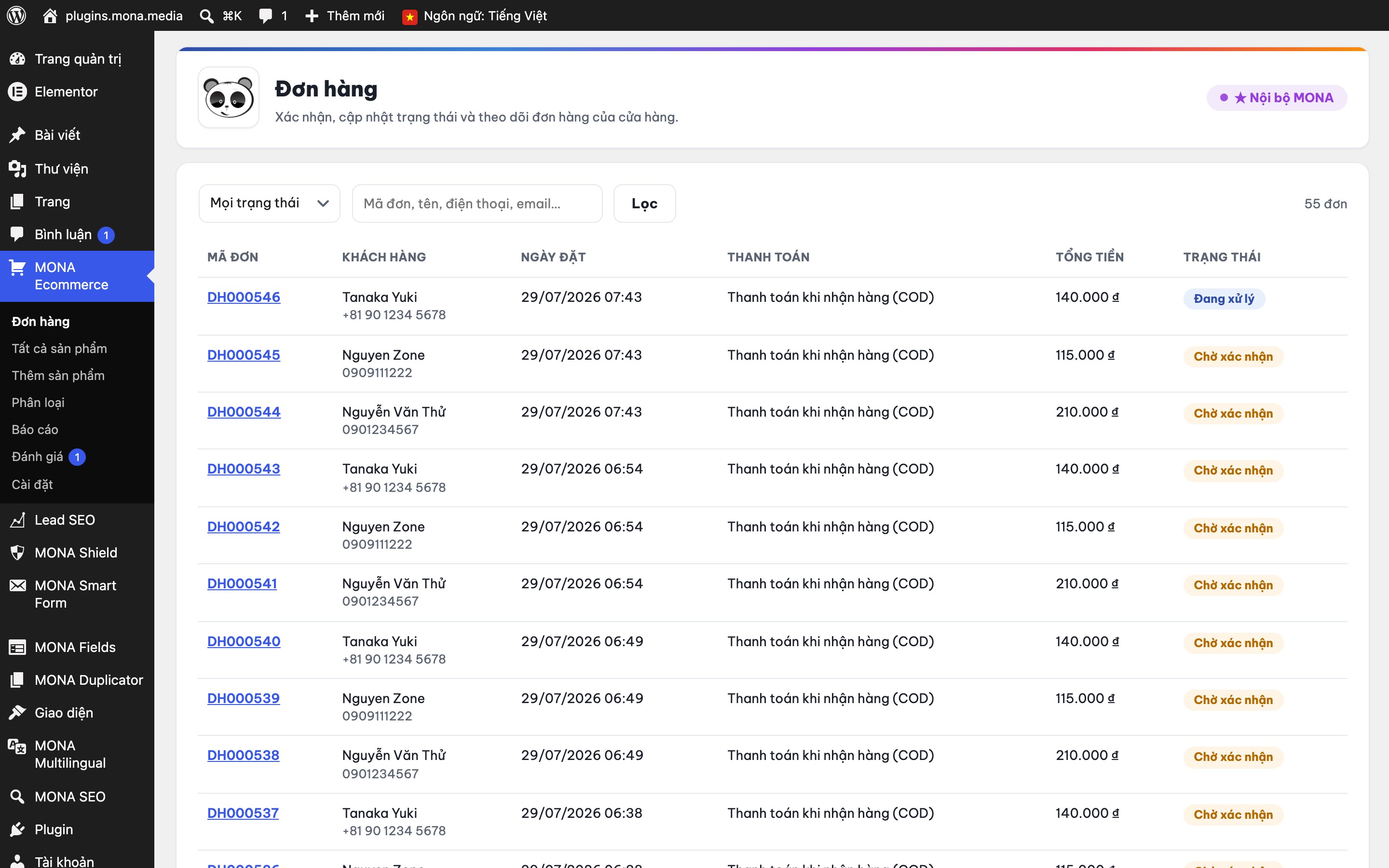The width and height of the screenshot is (1389, 868).
Task: Open the Mọi trạng thái status dropdown
Action: click(x=269, y=203)
